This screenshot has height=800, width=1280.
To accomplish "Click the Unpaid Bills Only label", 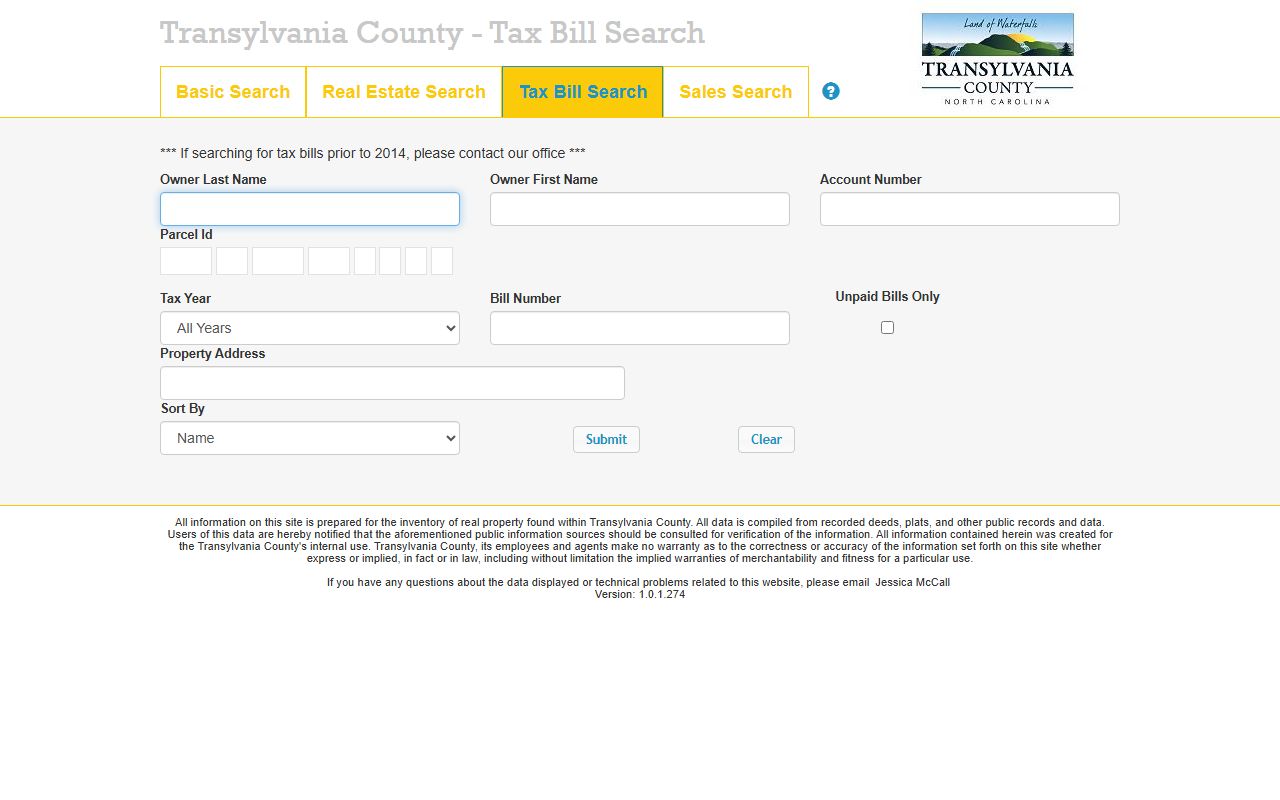I will pyautogui.click(x=888, y=296).
